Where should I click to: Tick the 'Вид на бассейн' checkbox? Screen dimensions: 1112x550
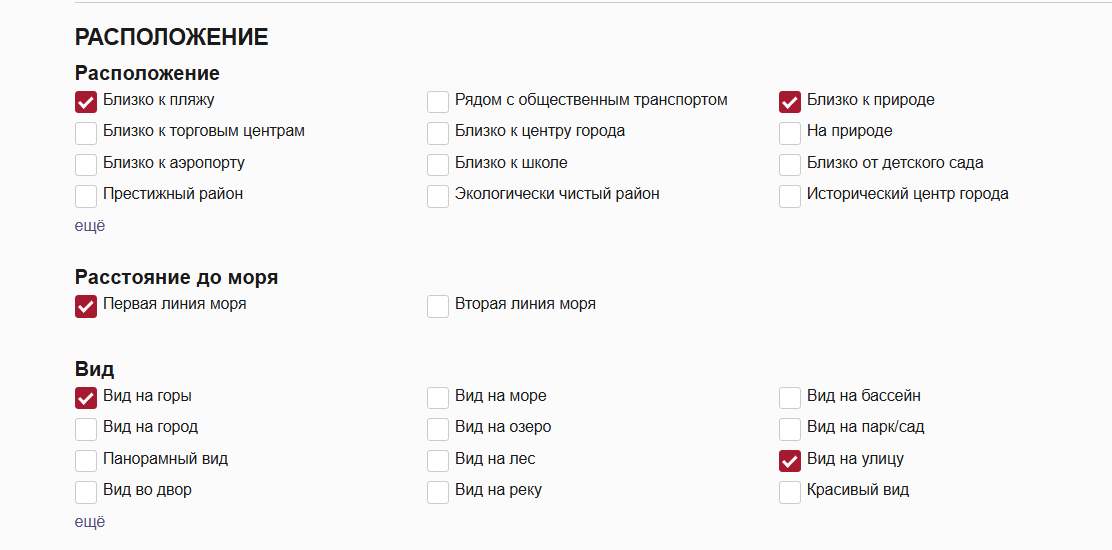click(790, 398)
